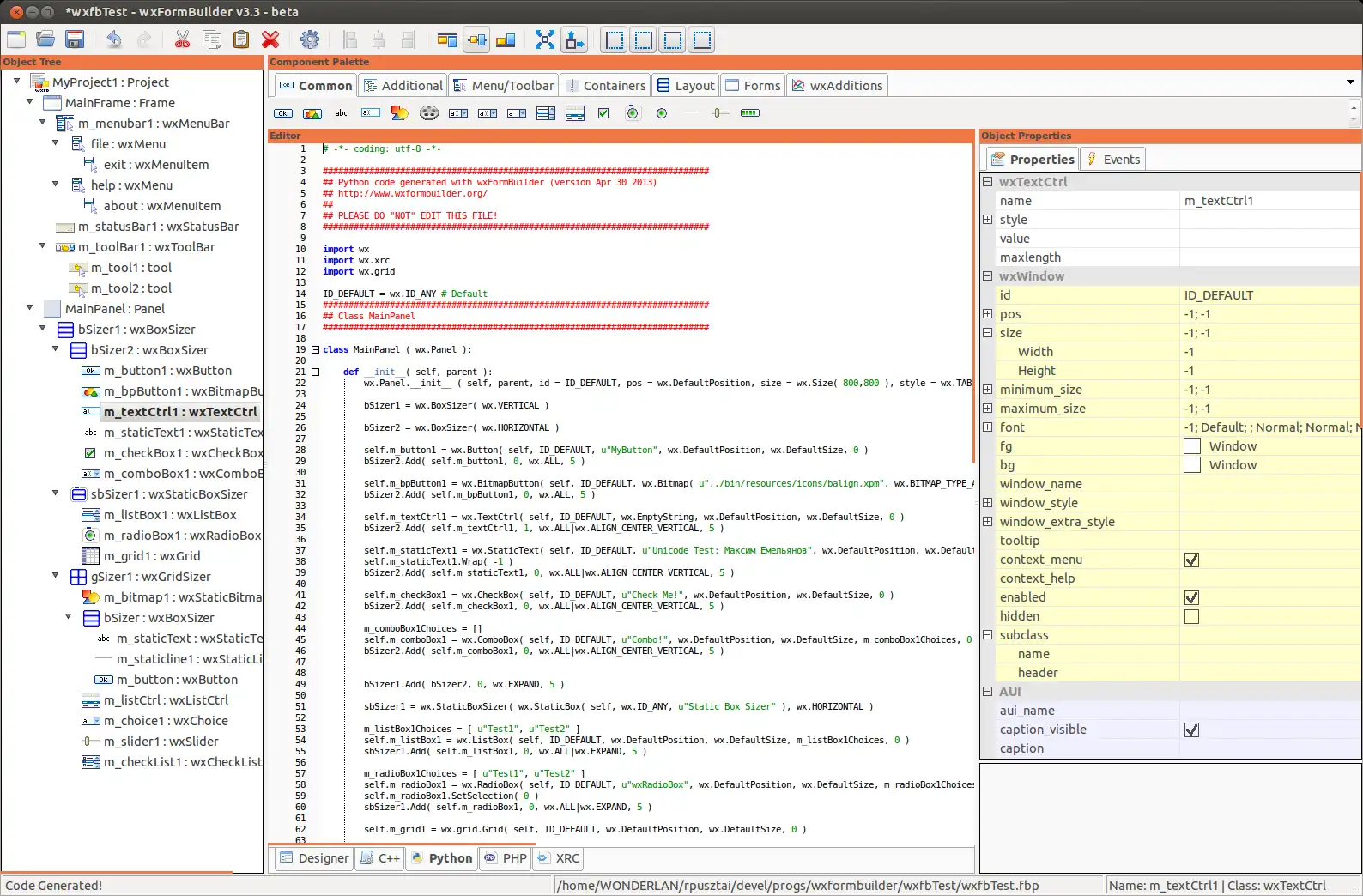Collapse the sbSizer1 node in Object Tree
1363x896 pixels.
tap(56, 493)
